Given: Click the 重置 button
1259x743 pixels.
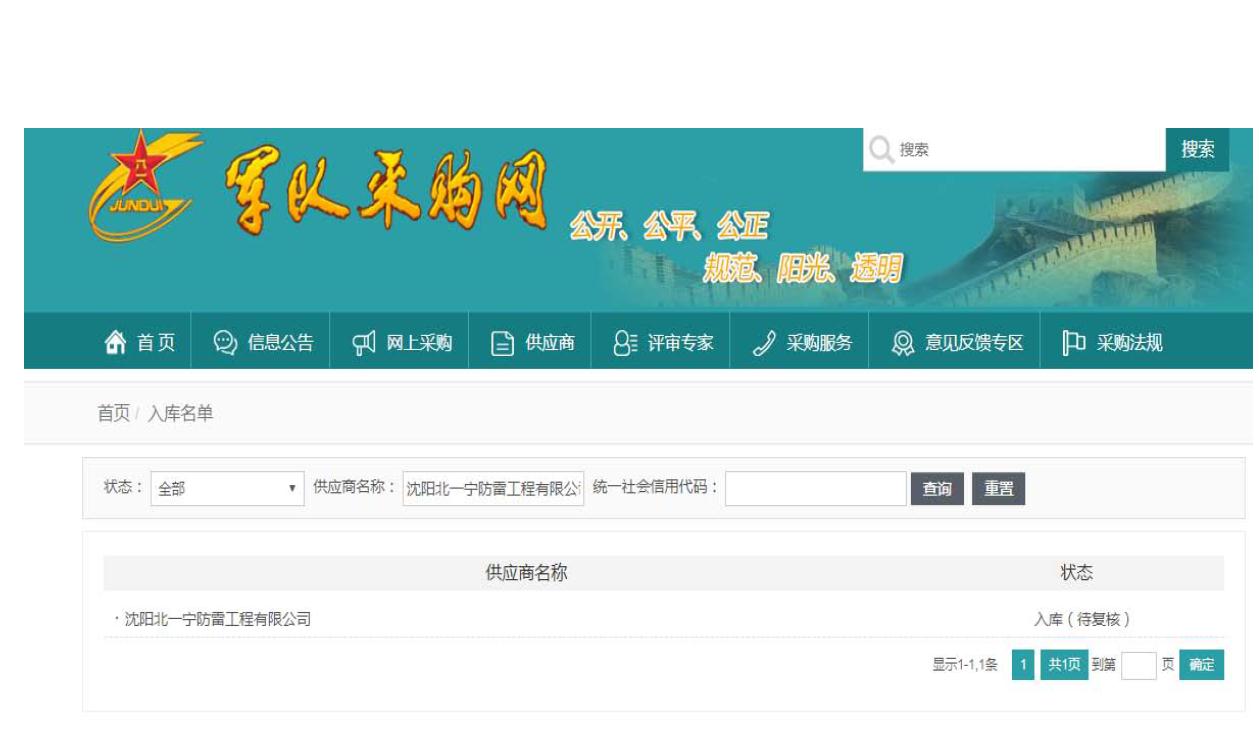Looking at the screenshot, I should [999, 489].
